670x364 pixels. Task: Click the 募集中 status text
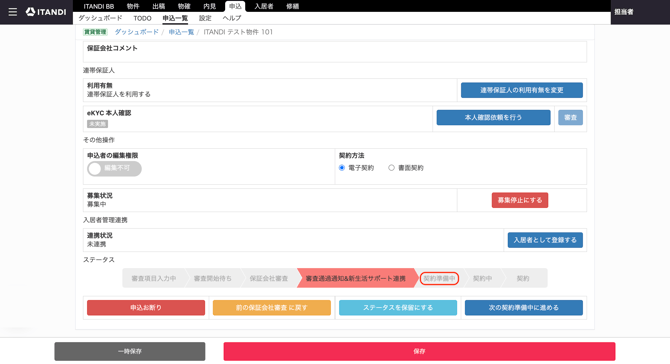point(97,204)
